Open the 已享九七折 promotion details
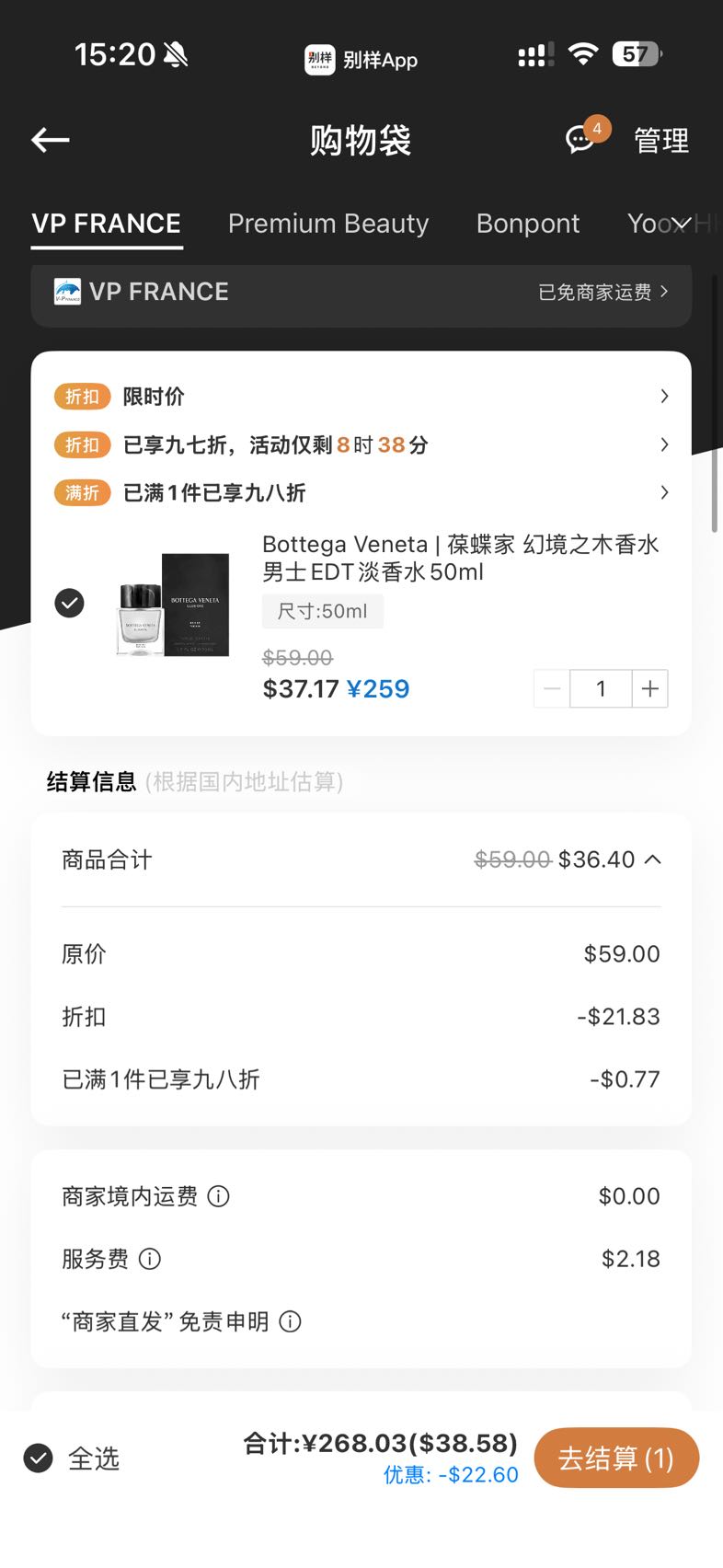Screen dimensions: 723x1568 coord(361,444)
